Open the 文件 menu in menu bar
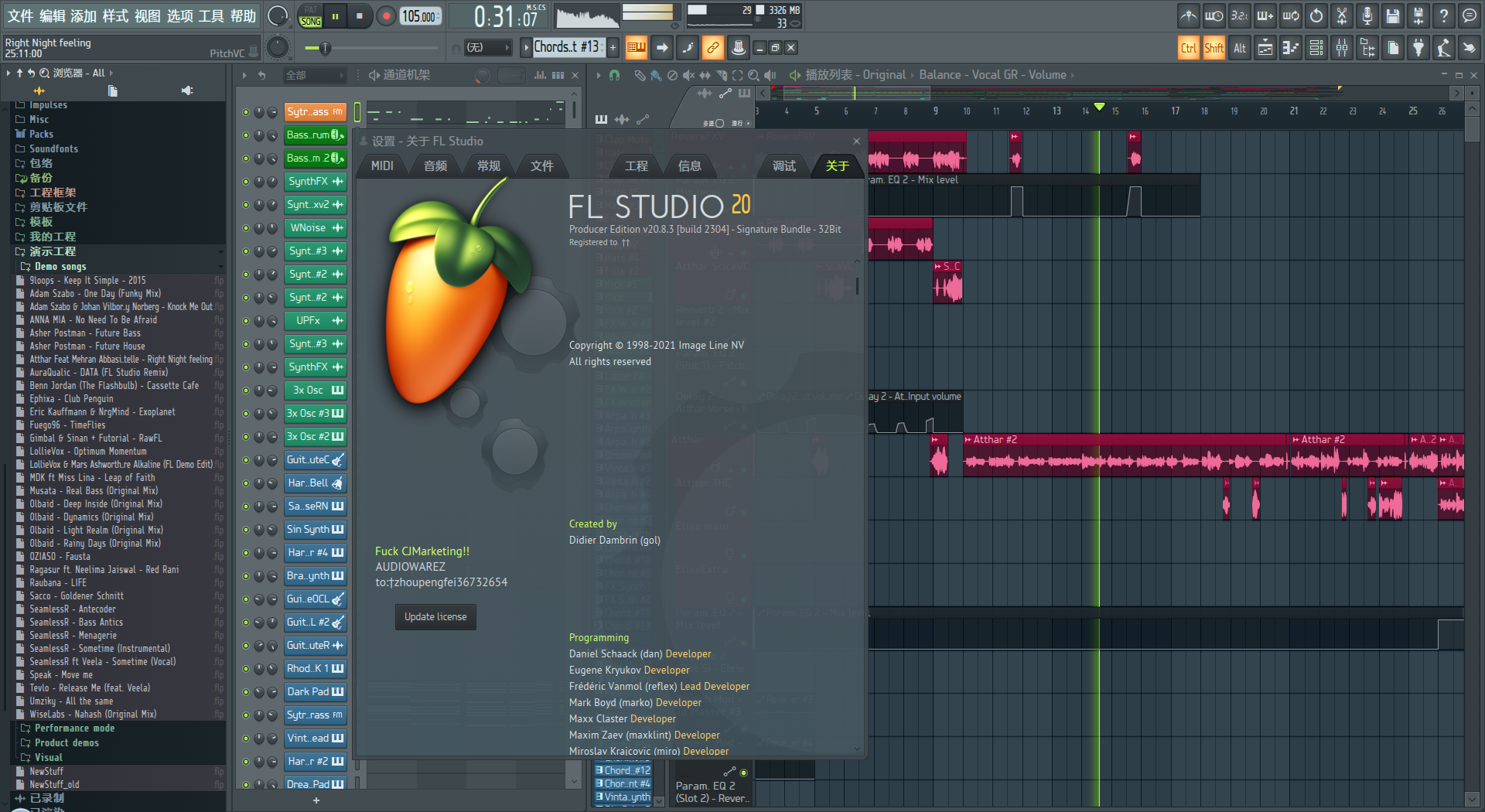Screen dimensions: 1485x812 click(20, 16)
